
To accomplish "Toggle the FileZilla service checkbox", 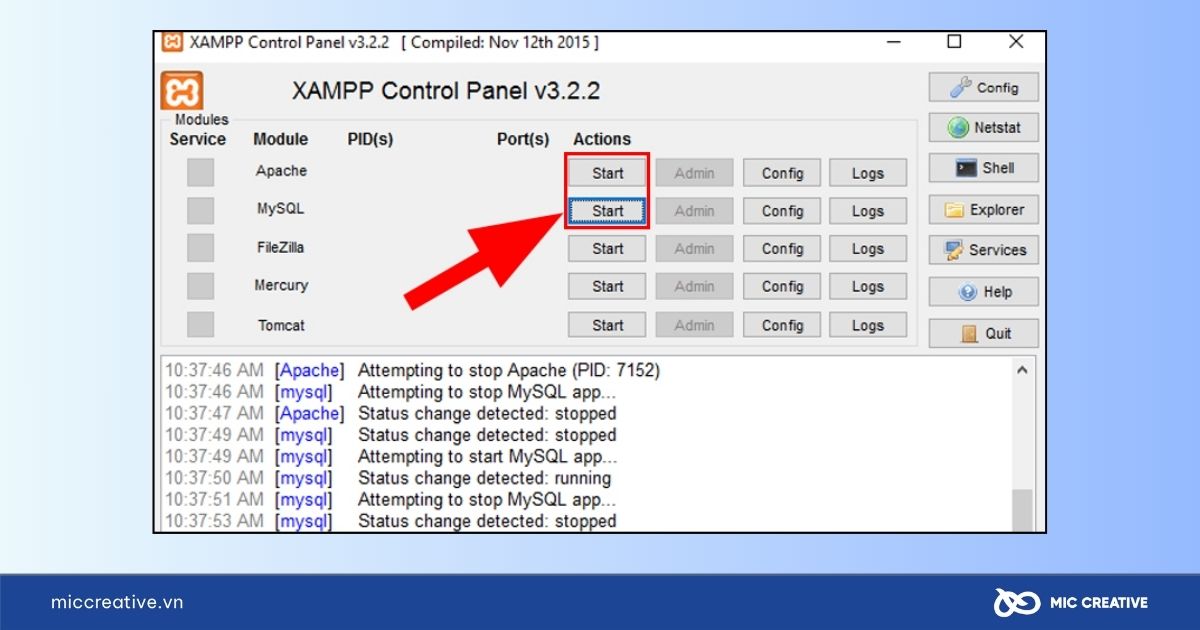I will [x=200, y=248].
